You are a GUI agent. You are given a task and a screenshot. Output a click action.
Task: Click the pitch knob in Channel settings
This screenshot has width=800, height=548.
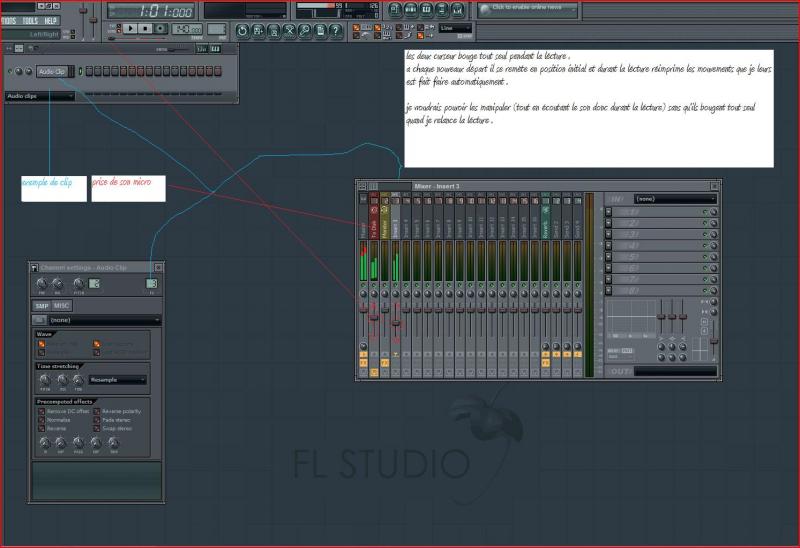coord(78,284)
